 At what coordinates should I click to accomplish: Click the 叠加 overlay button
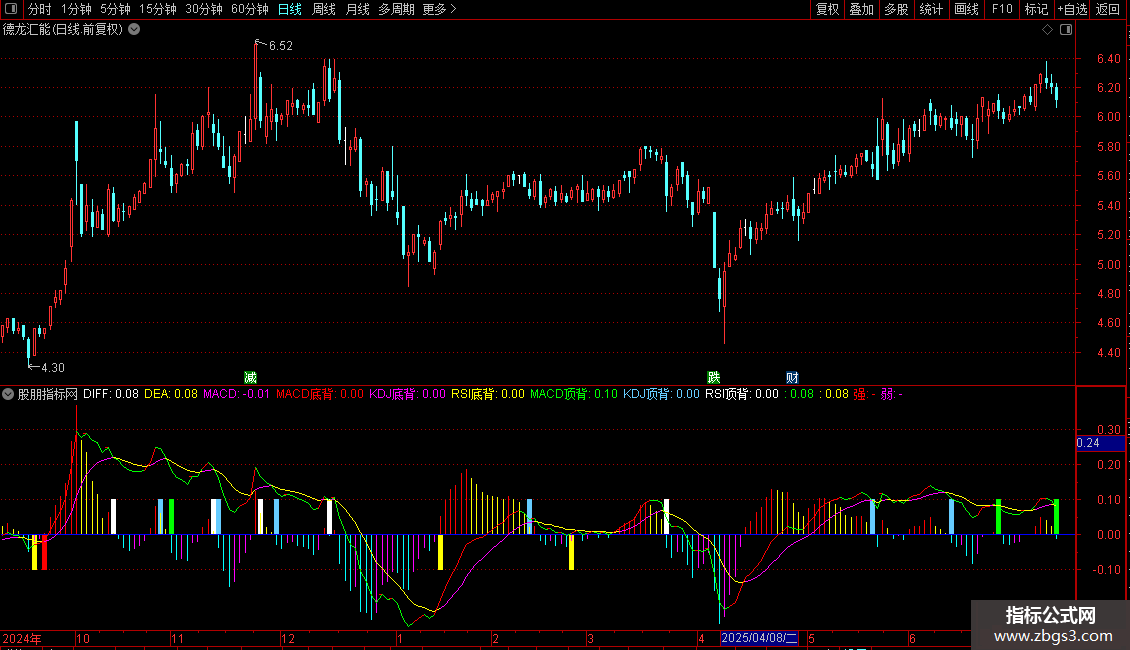point(861,9)
